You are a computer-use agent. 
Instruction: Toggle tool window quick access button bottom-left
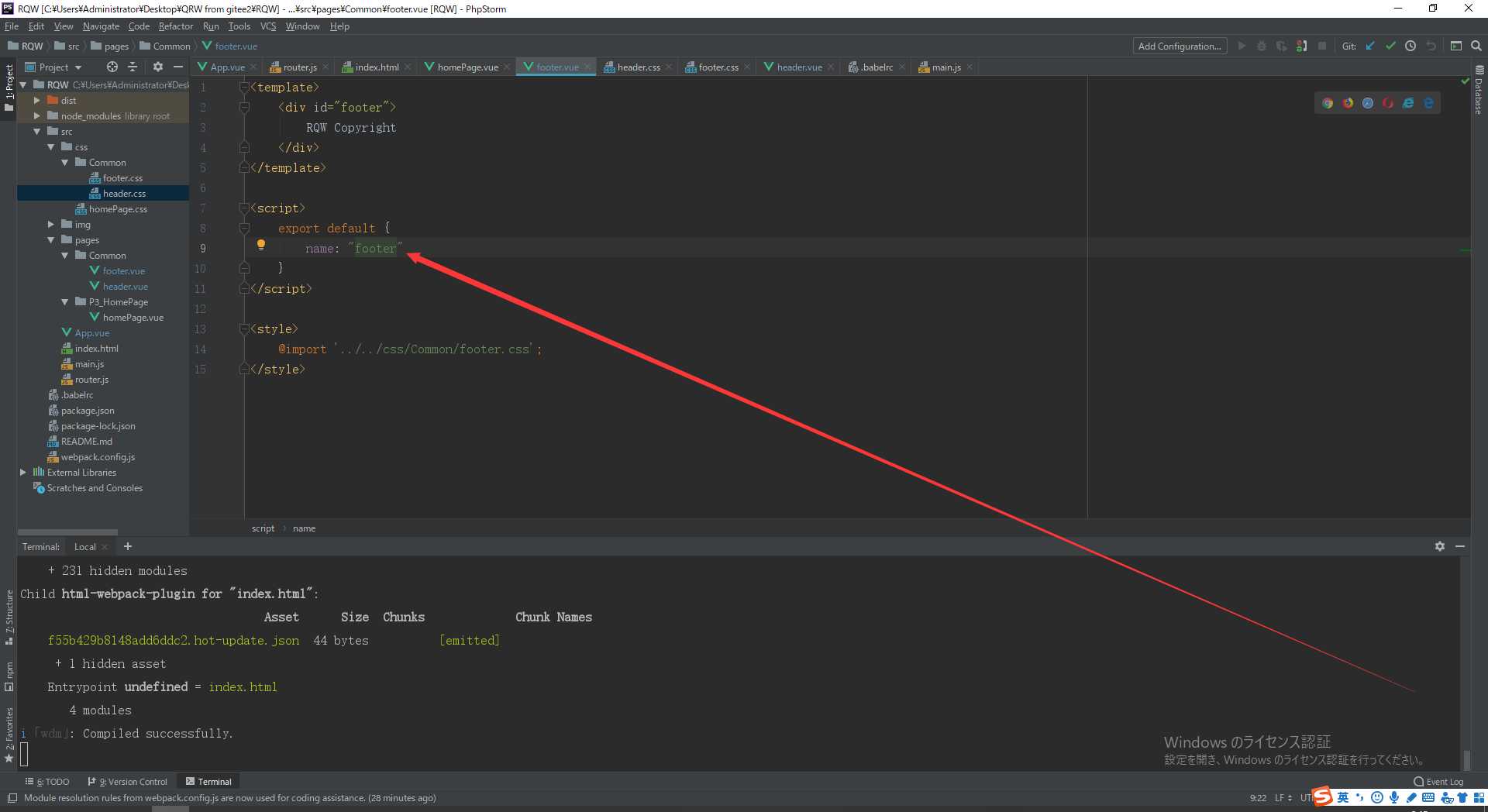(x=12, y=798)
